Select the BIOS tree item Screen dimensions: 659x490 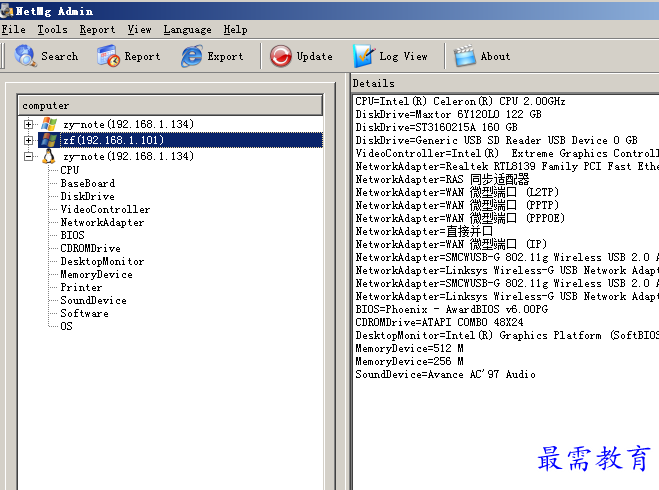point(72,235)
